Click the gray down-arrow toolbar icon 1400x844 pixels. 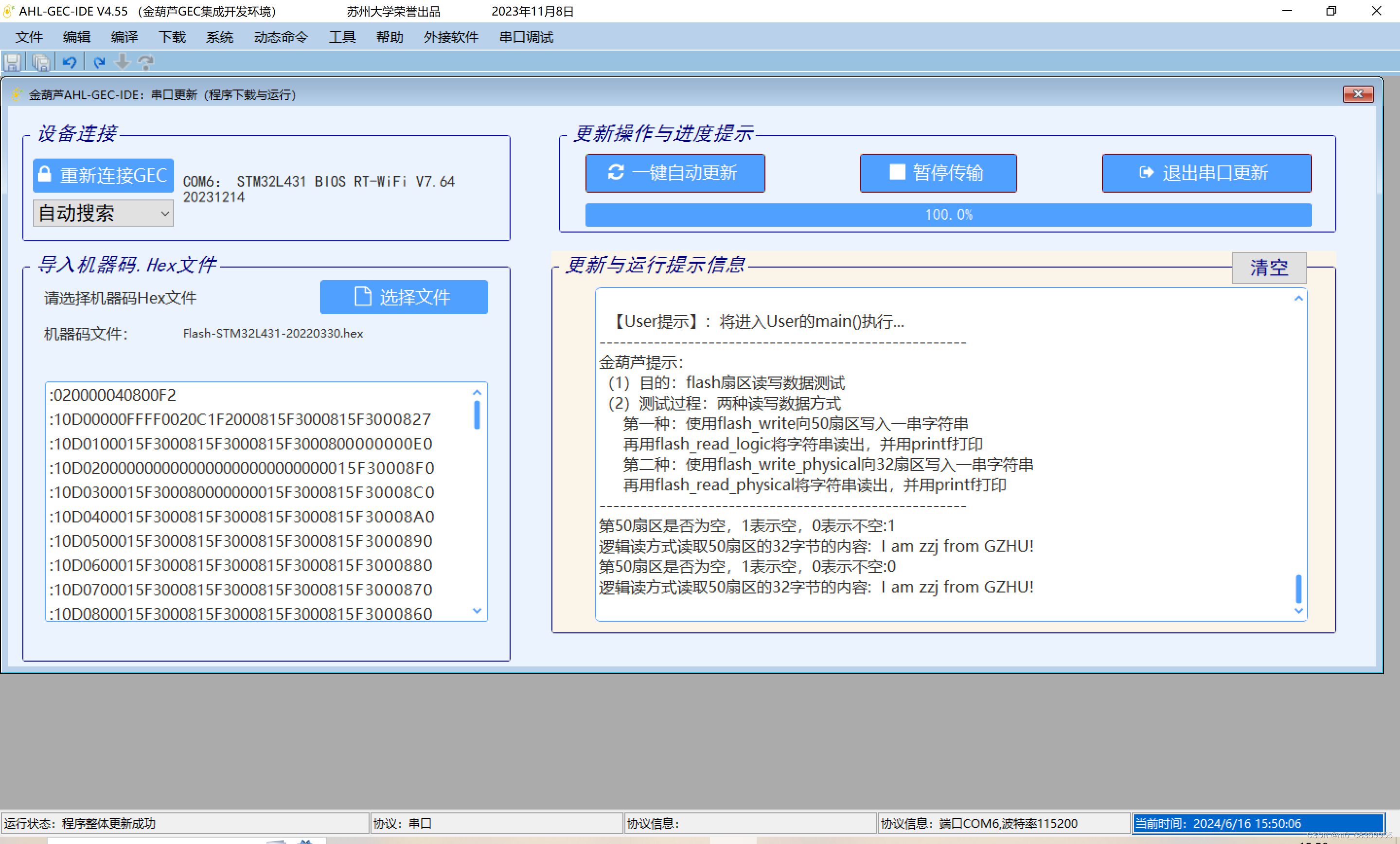coord(122,62)
